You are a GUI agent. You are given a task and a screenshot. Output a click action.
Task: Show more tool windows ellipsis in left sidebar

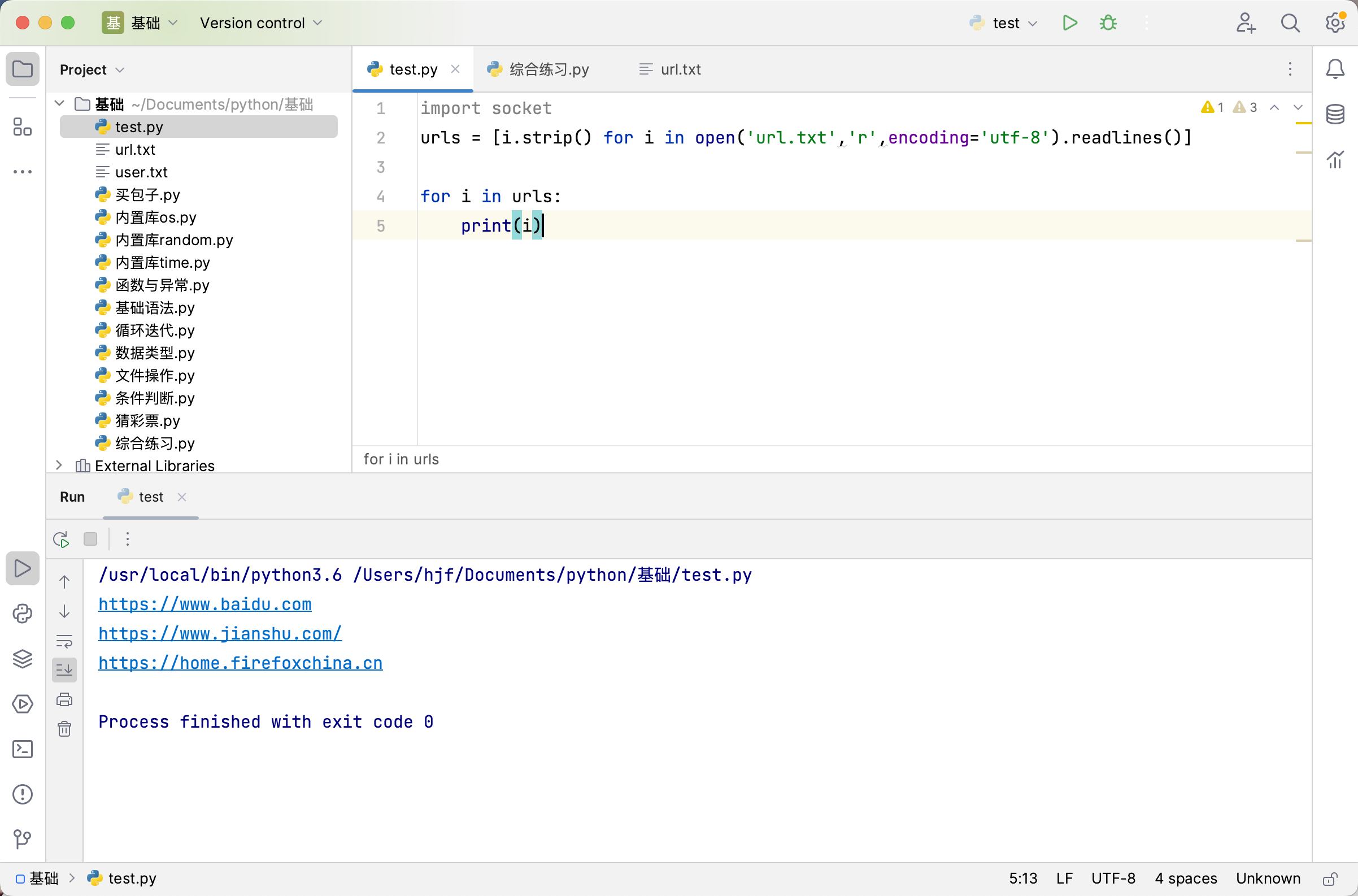point(22,171)
